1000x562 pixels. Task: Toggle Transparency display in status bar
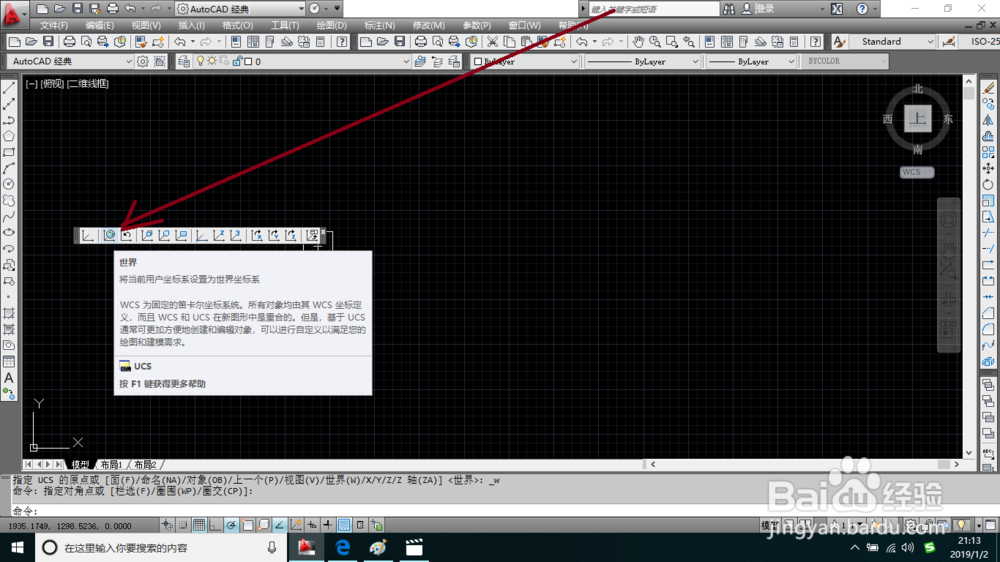click(x=344, y=525)
